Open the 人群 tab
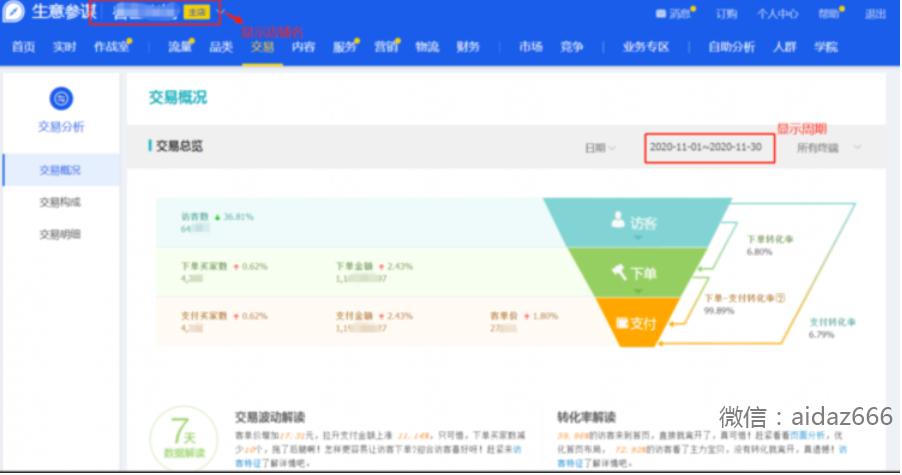 click(x=785, y=47)
